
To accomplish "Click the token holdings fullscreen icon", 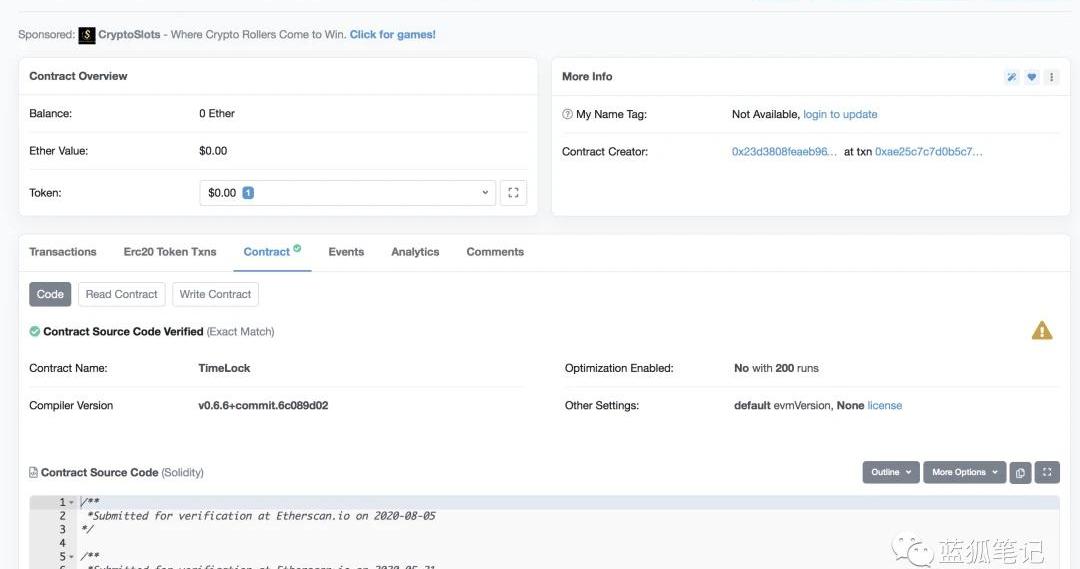I will (x=513, y=193).
